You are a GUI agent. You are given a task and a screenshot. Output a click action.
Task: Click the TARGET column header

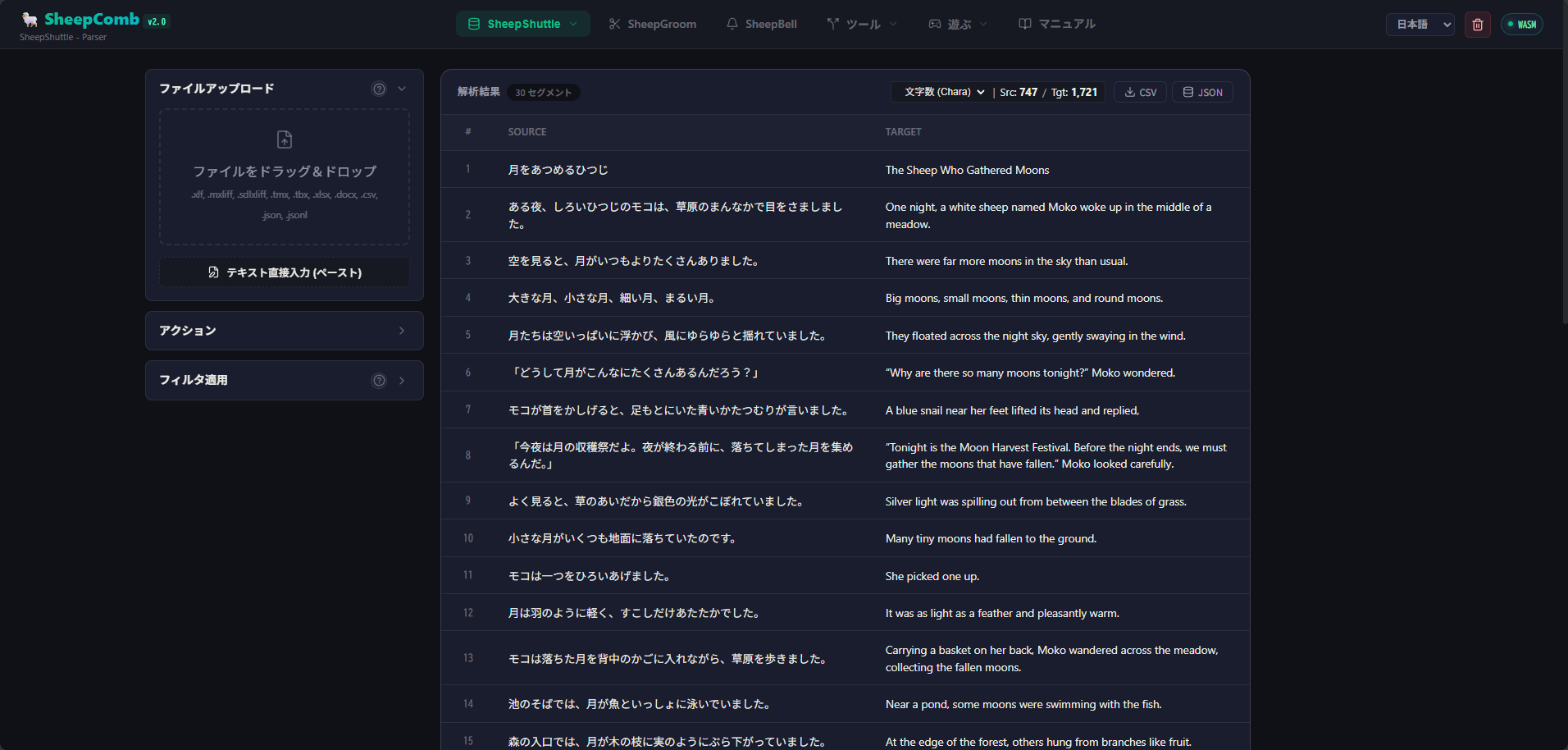(x=903, y=132)
